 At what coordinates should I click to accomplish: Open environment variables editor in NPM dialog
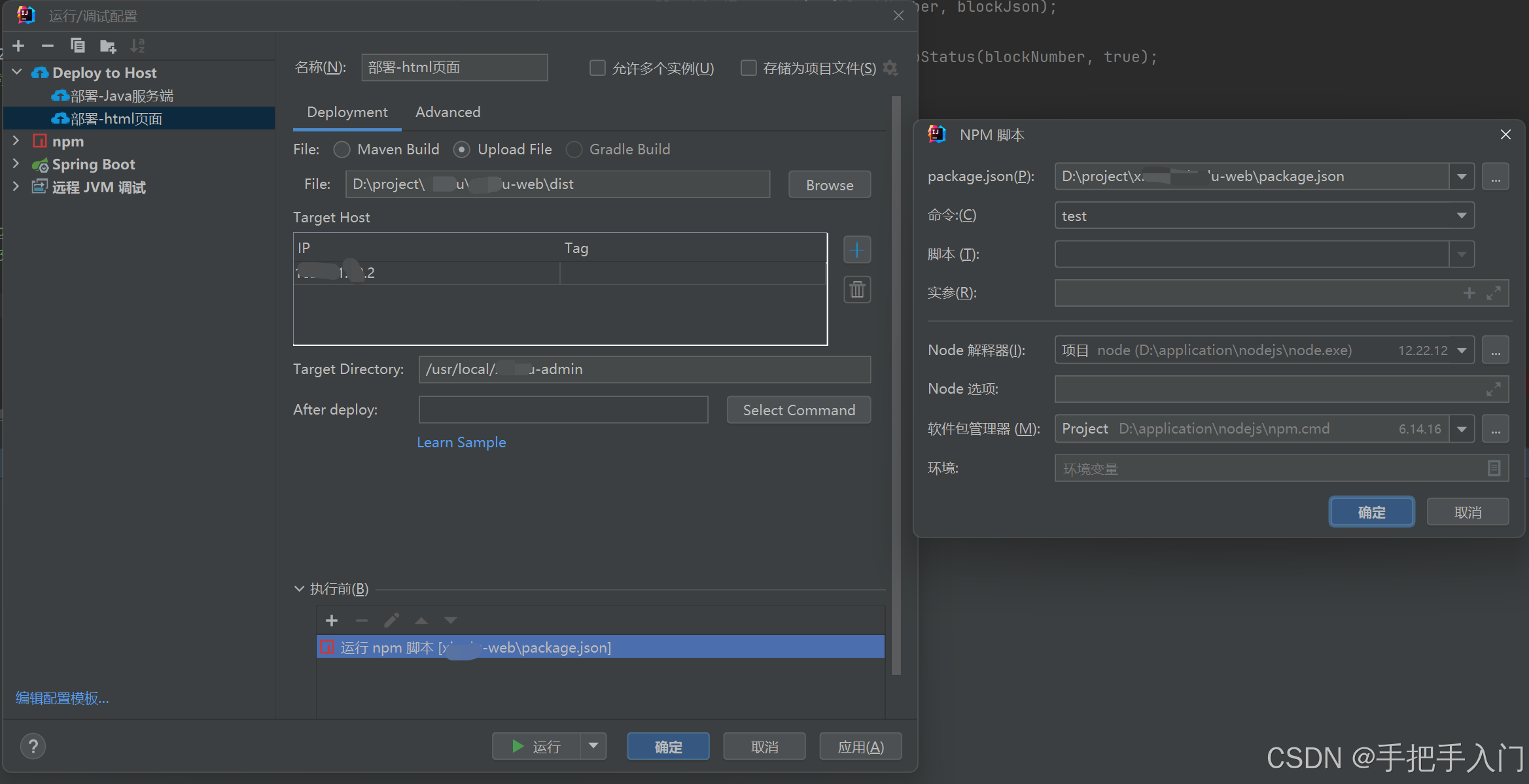click(x=1494, y=468)
